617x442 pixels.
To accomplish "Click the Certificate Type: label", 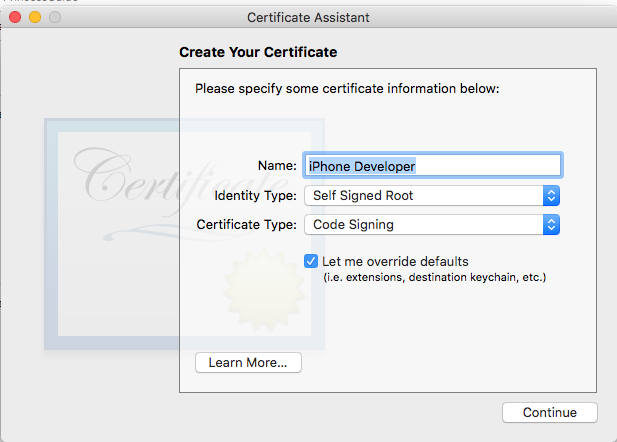I will point(246,224).
